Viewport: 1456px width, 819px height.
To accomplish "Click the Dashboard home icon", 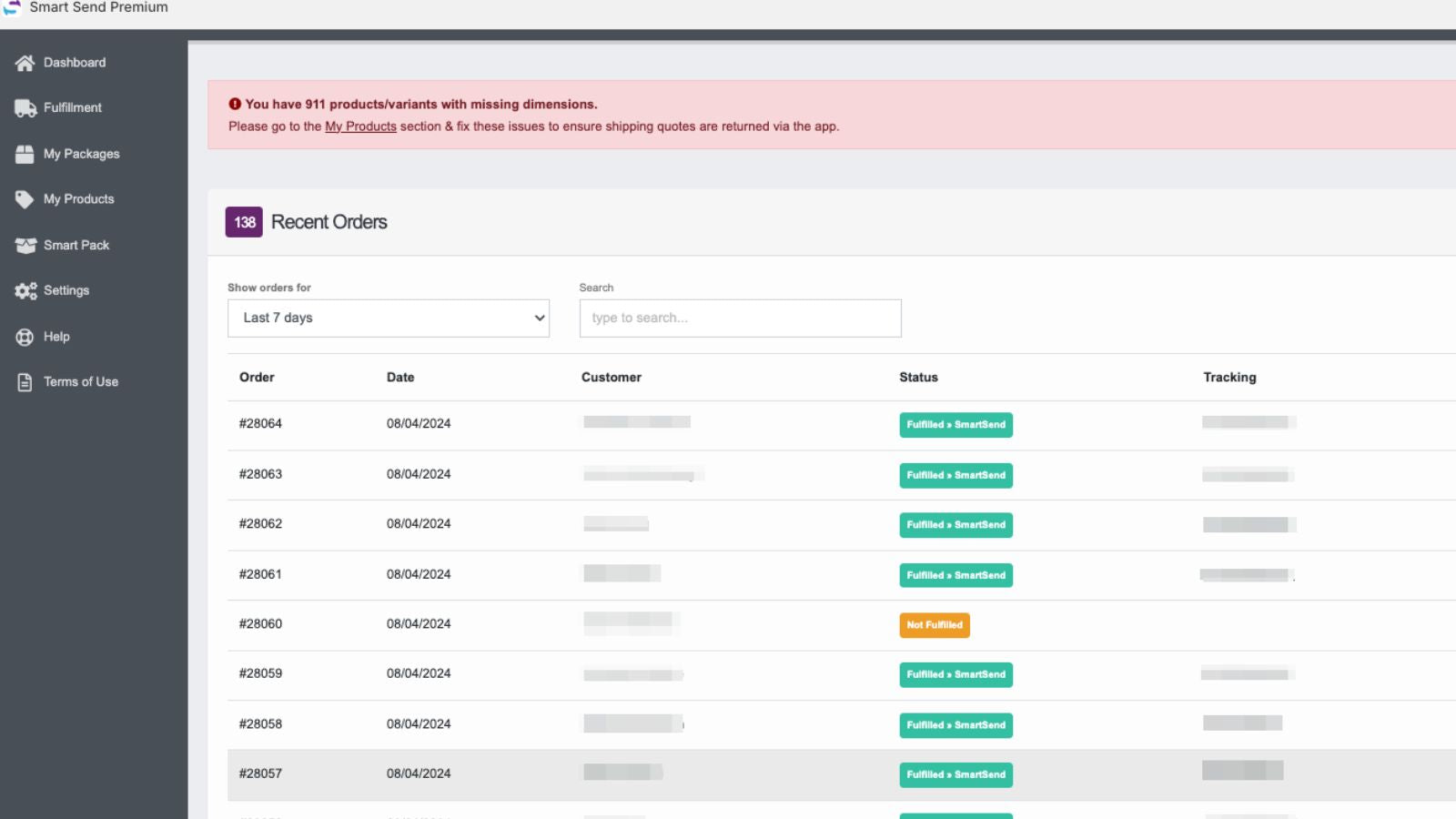I will pyautogui.click(x=25, y=63).
